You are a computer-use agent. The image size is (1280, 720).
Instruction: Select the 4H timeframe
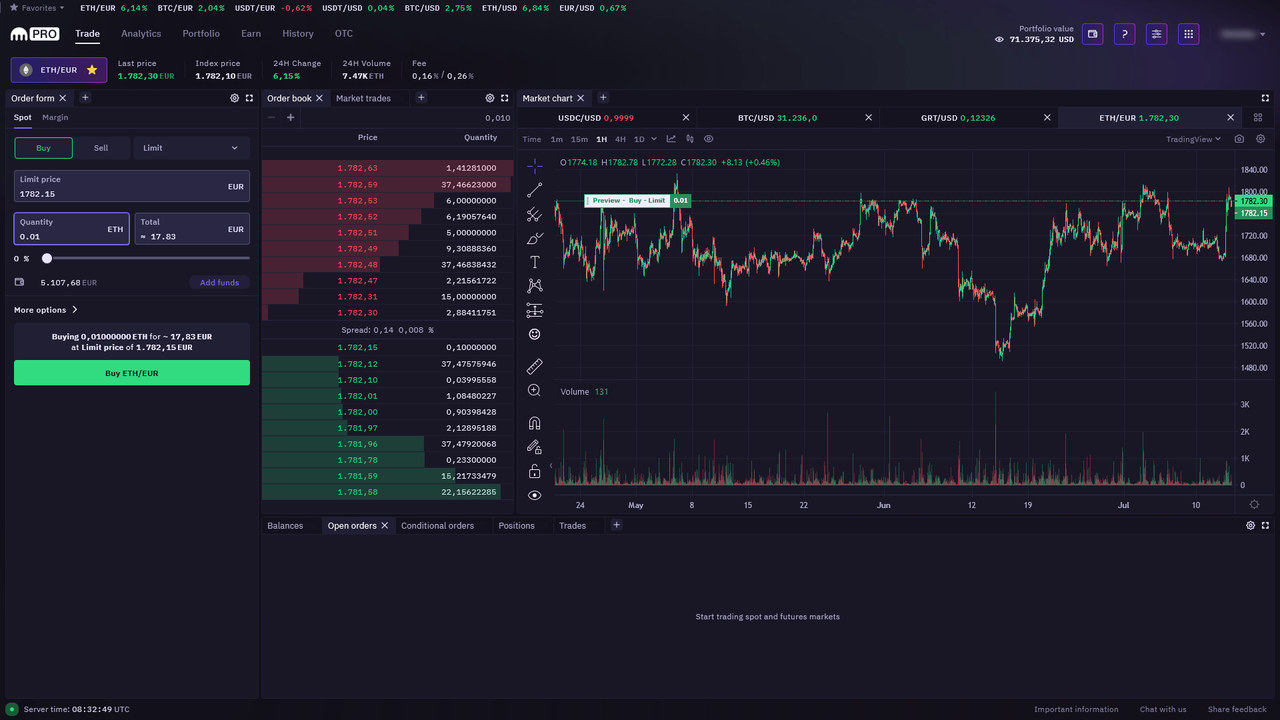pyautogui.click(x=620, y=139)
